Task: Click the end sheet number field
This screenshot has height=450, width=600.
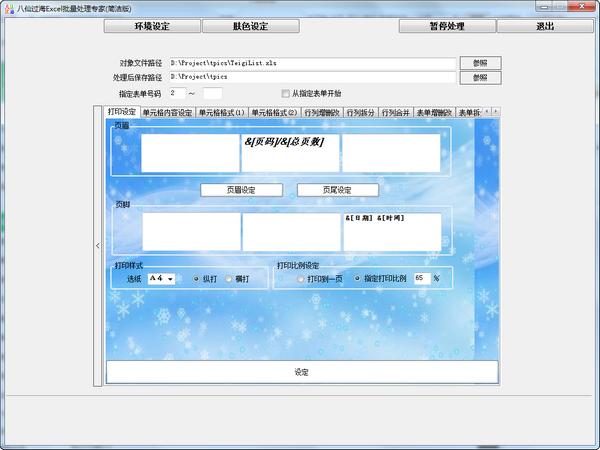Action: tap(212, 93)
